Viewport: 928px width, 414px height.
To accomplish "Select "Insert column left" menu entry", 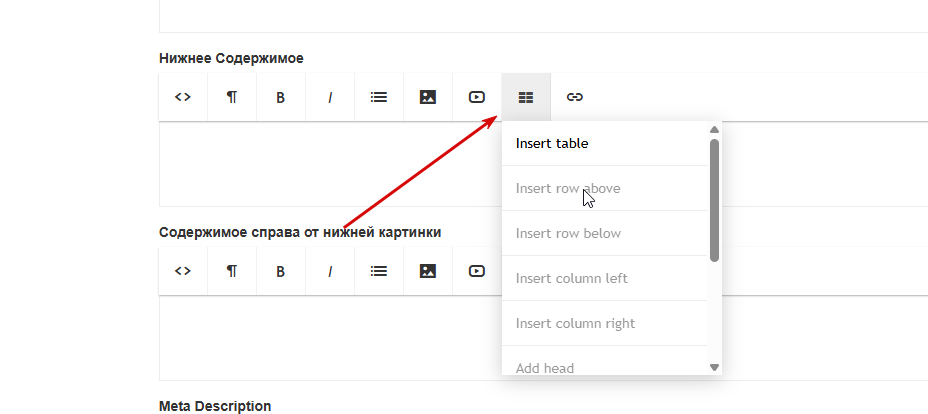I will pyautogui.click(x=571, y=278).
